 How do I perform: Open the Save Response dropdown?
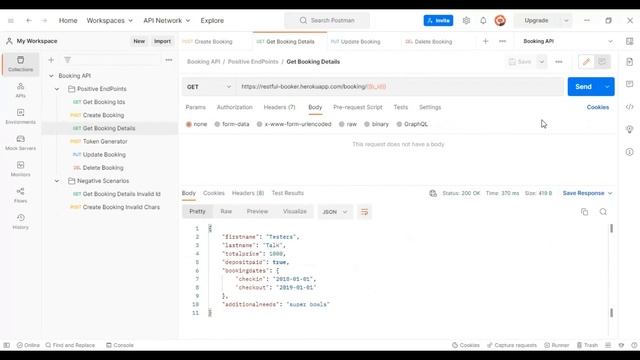pyautogui.click(x=587, y=193)
